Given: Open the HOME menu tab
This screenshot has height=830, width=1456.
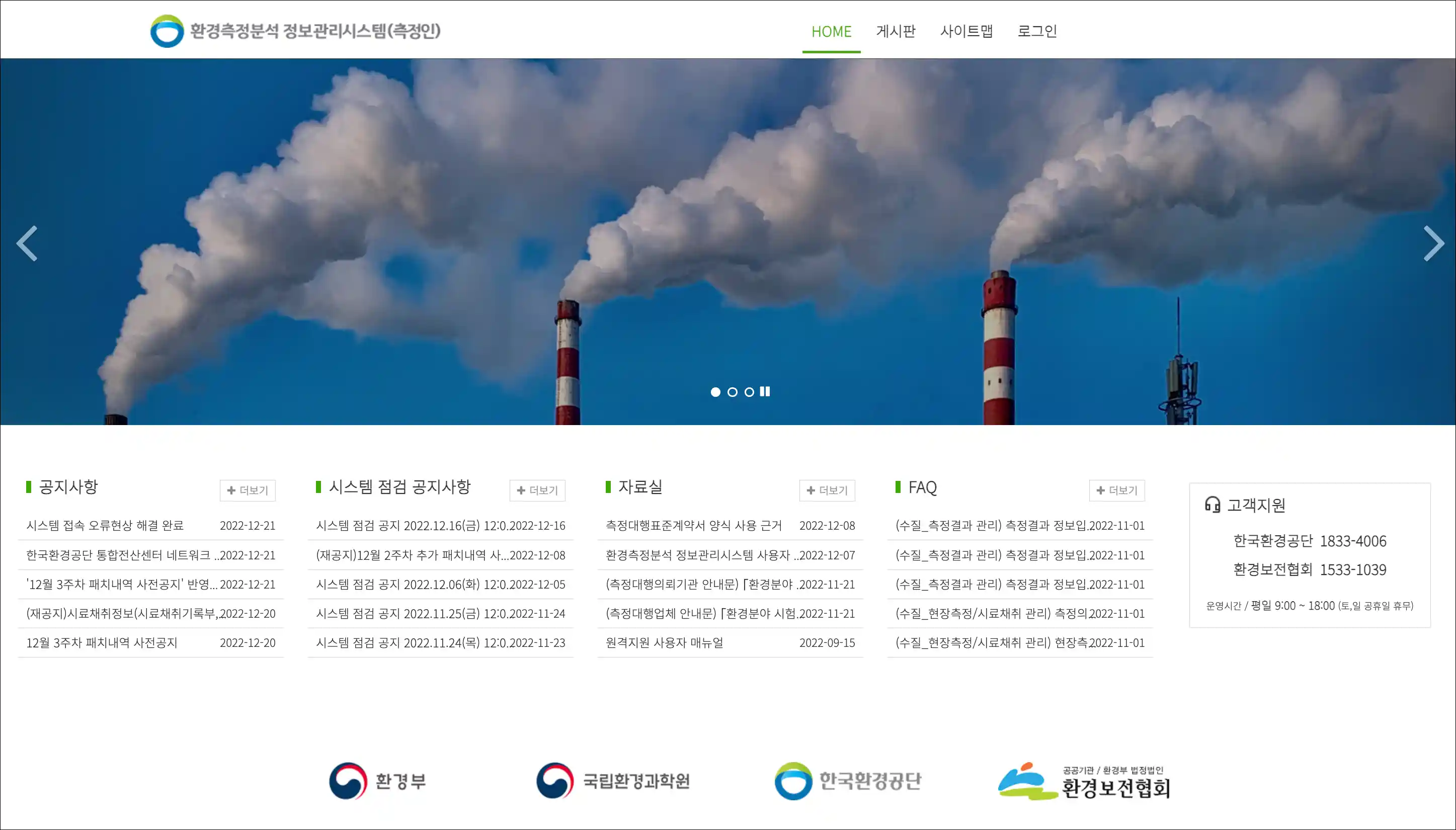Looking at the screenshot, I should pos(831,31).
